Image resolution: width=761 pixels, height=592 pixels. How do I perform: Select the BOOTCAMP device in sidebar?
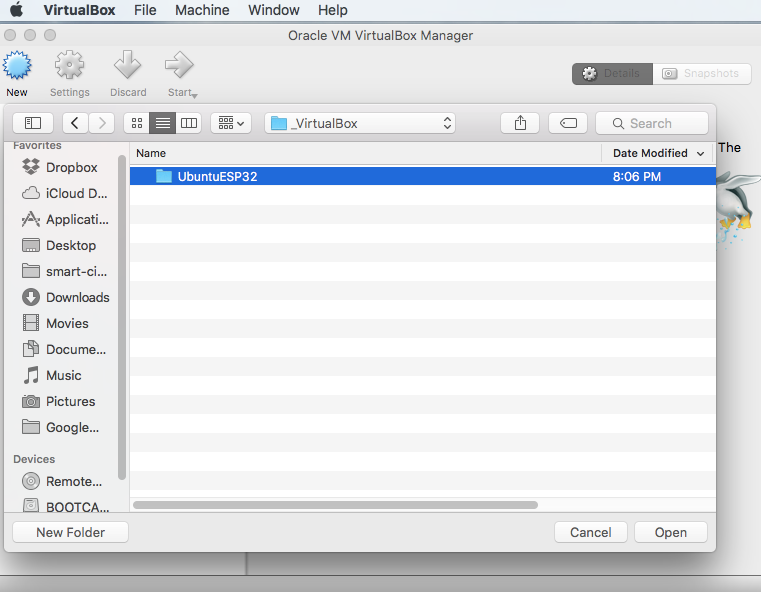[66, 507]
